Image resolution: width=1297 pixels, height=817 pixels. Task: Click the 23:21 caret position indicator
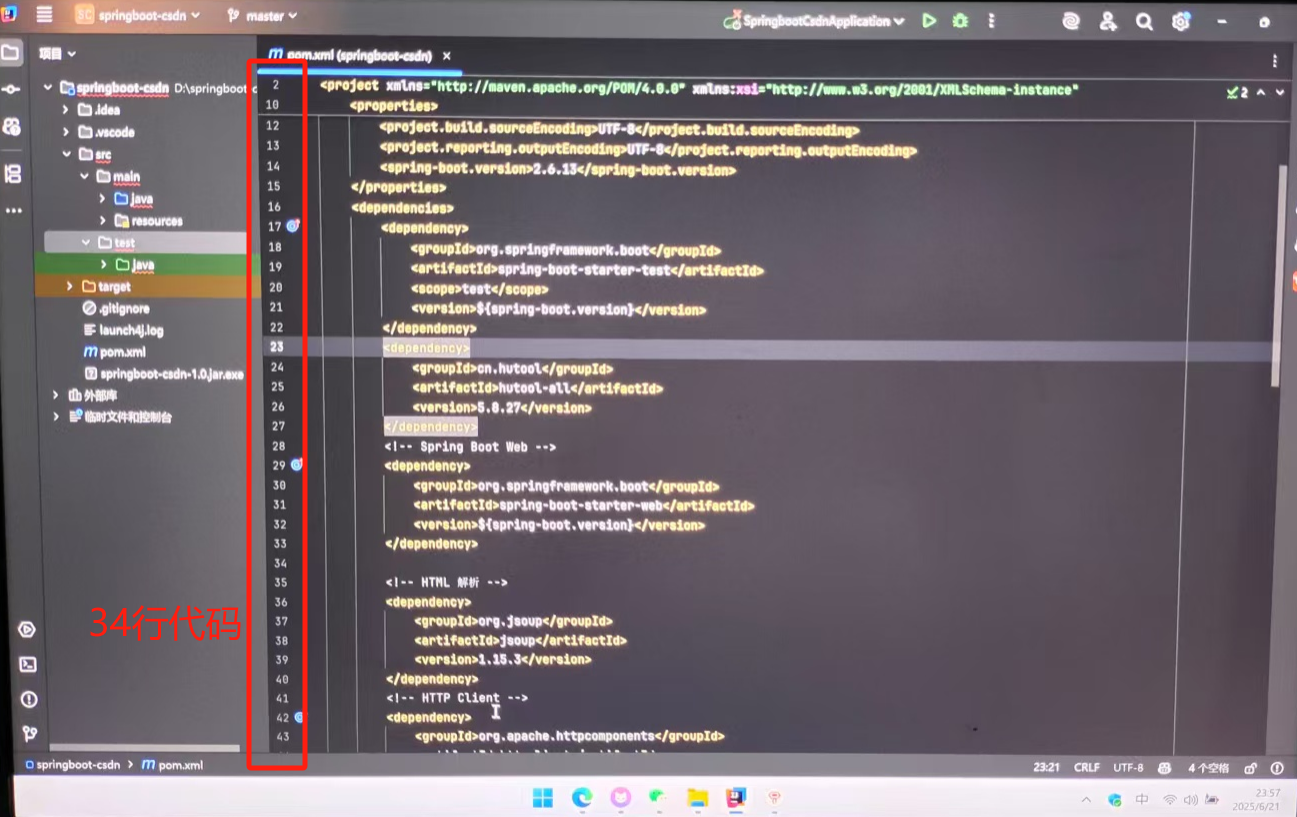pos(1046,768)
